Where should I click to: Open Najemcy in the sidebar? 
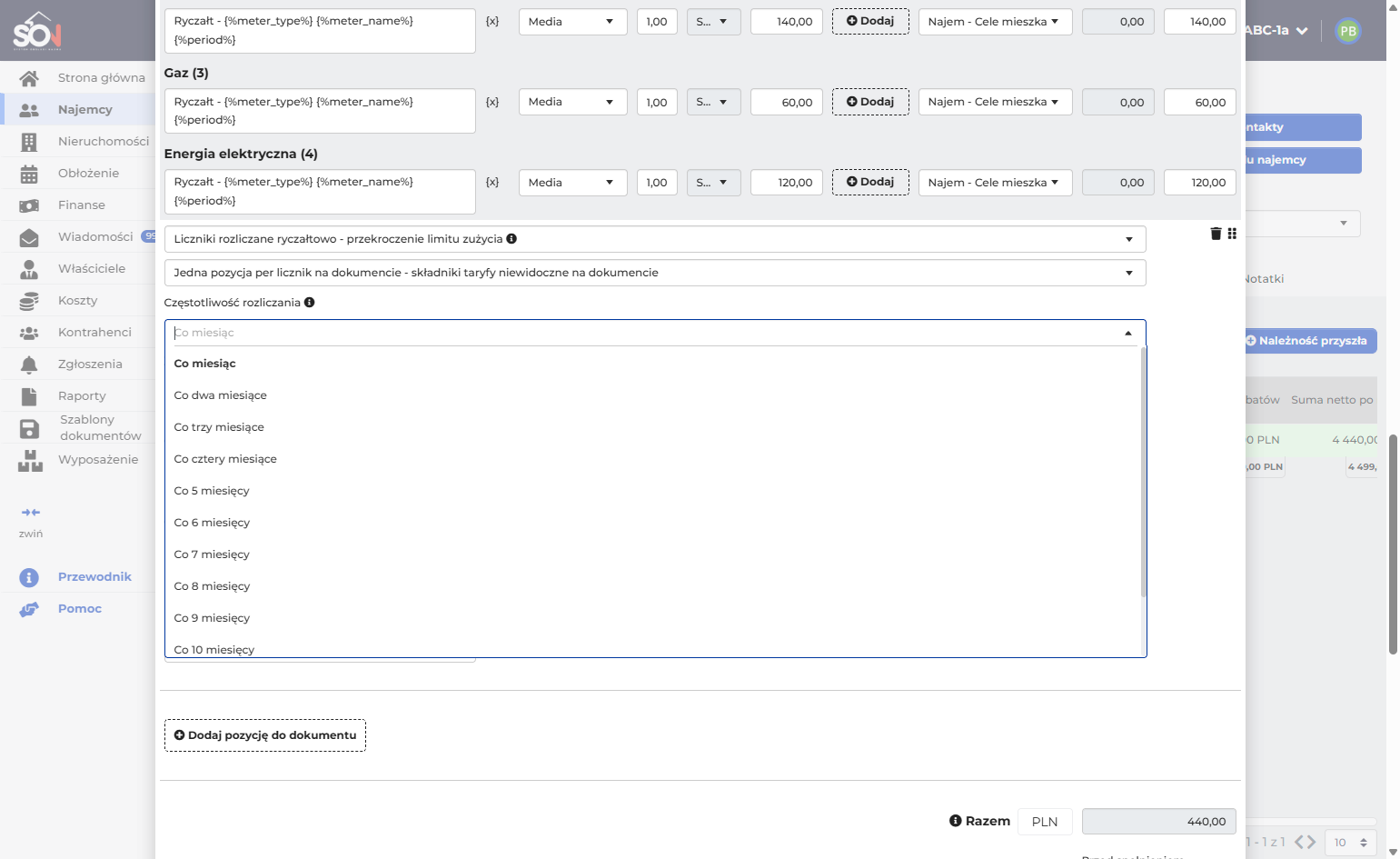85,110
